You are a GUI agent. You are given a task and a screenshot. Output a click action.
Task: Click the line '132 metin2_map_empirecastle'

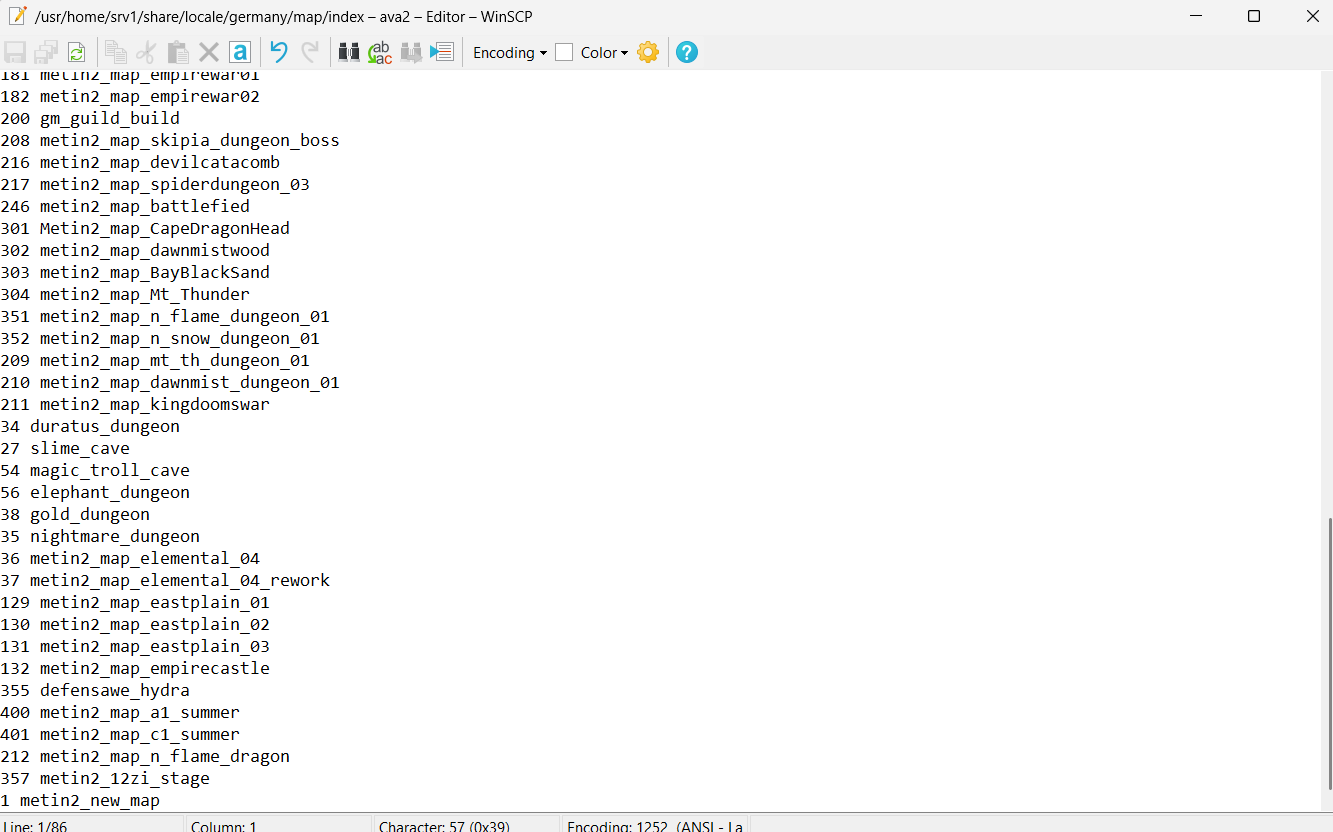coord(135,668)
